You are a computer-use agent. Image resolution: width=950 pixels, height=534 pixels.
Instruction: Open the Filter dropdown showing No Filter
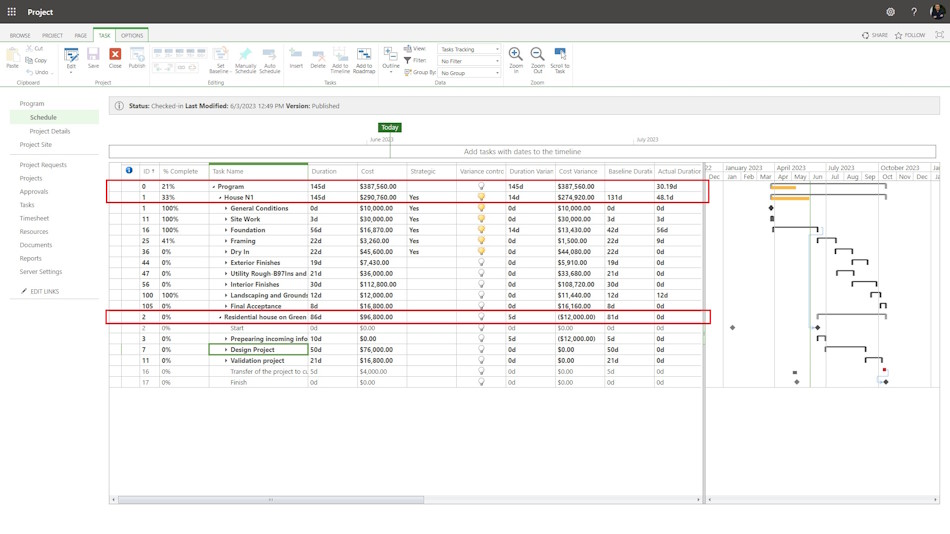tap(470, 61)
